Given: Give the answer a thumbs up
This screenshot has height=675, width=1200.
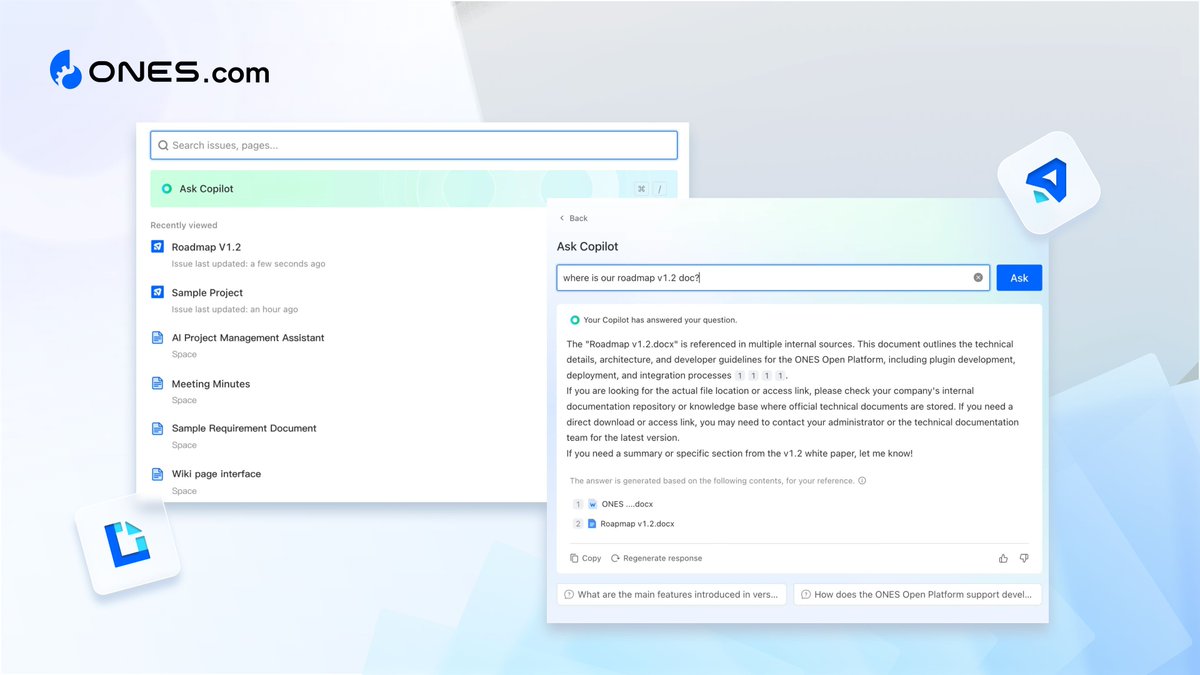Looking at the screenshot, I should tap(1003, 558).
